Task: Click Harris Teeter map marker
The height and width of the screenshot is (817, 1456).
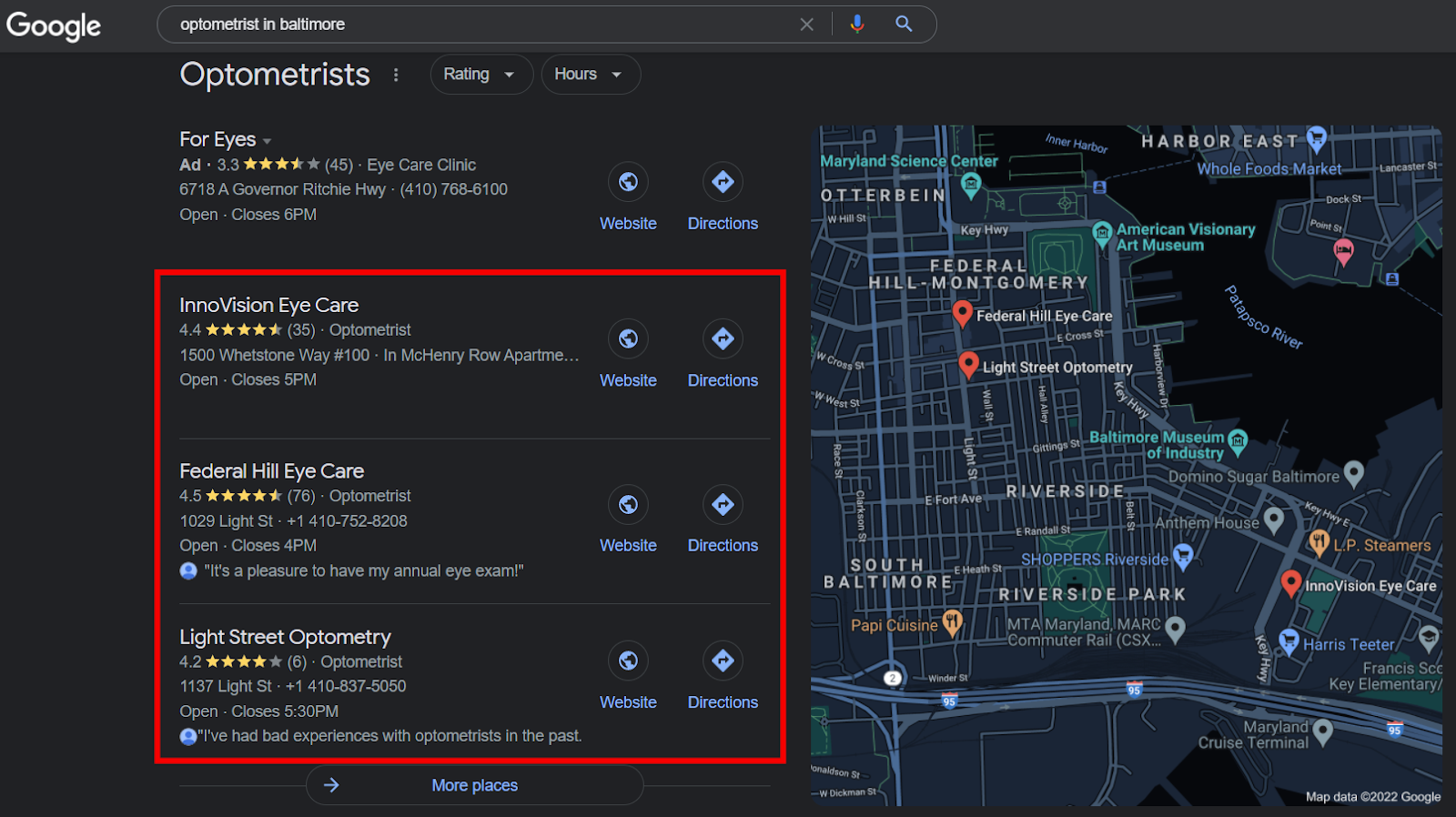Action: [x=1289, y=640]
